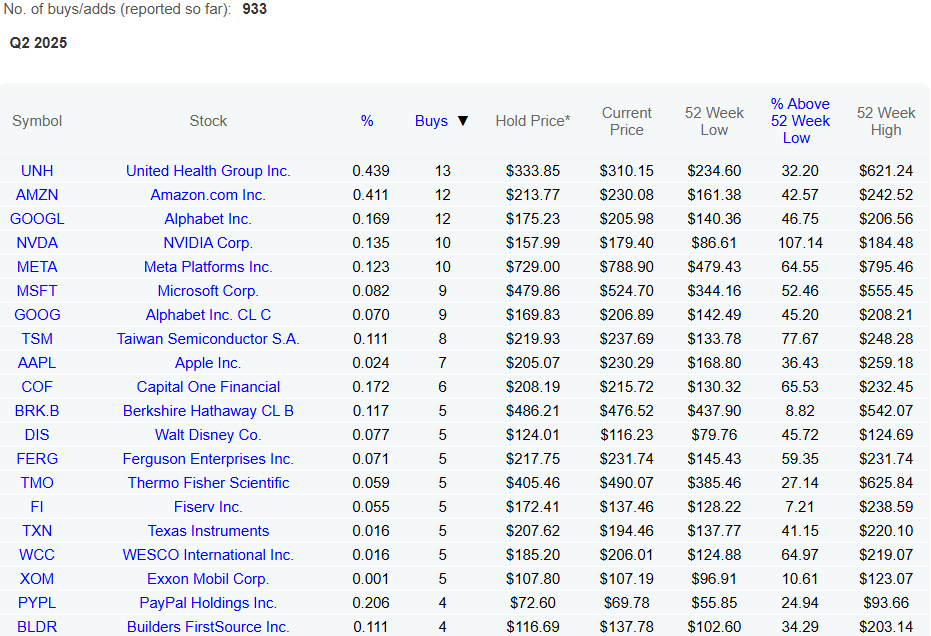Click the Symbol column header
931x636 pixels.
[x=37, y=121]
